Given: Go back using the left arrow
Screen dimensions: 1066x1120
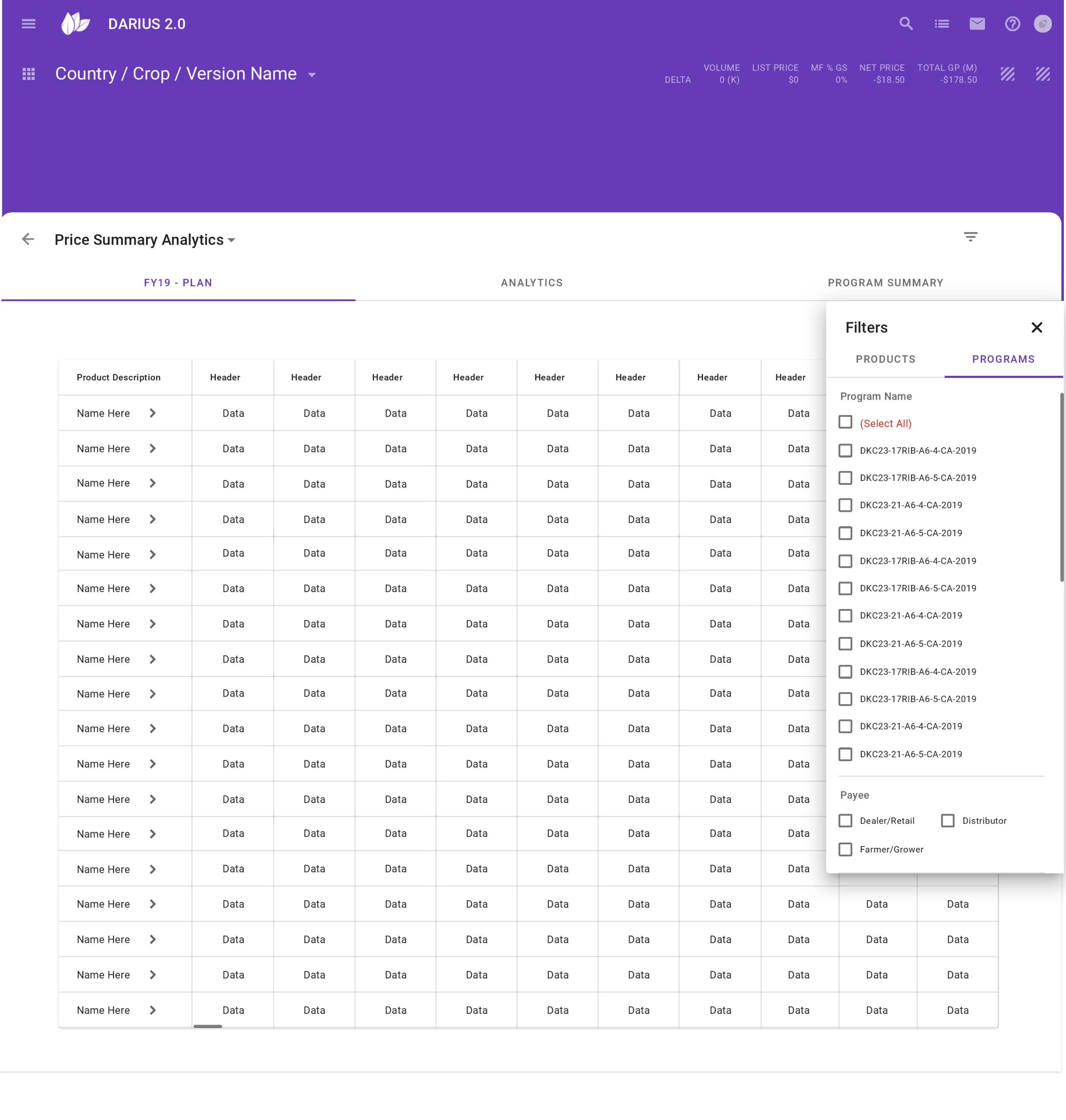Looking at the screenshot, I should [x=28, y=239].
